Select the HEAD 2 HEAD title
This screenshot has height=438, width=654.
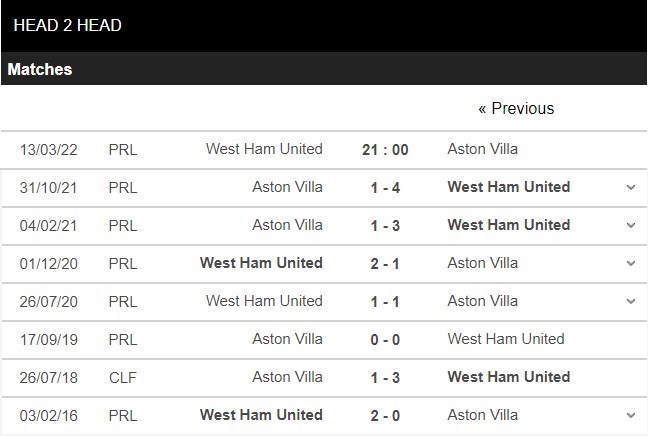(x=68, y=25)
